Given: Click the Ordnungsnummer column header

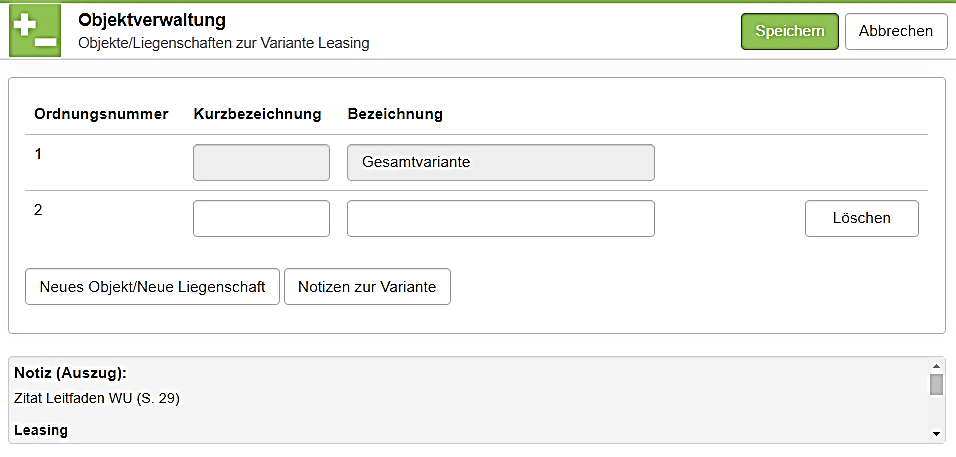Looking at the screenshot, I should [101, 114].
